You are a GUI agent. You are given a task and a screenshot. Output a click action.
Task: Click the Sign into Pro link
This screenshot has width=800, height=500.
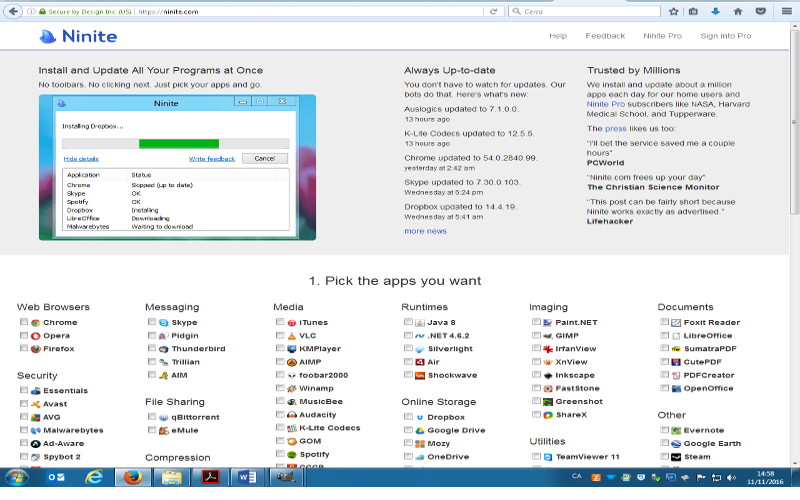click(725, 36)
